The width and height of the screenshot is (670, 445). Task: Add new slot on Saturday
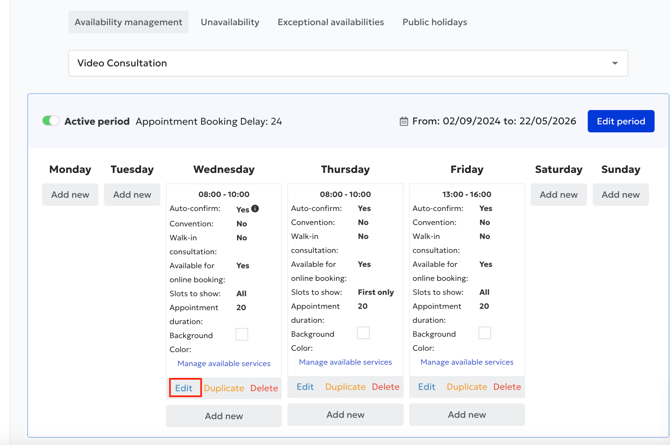tap(558, 195)
